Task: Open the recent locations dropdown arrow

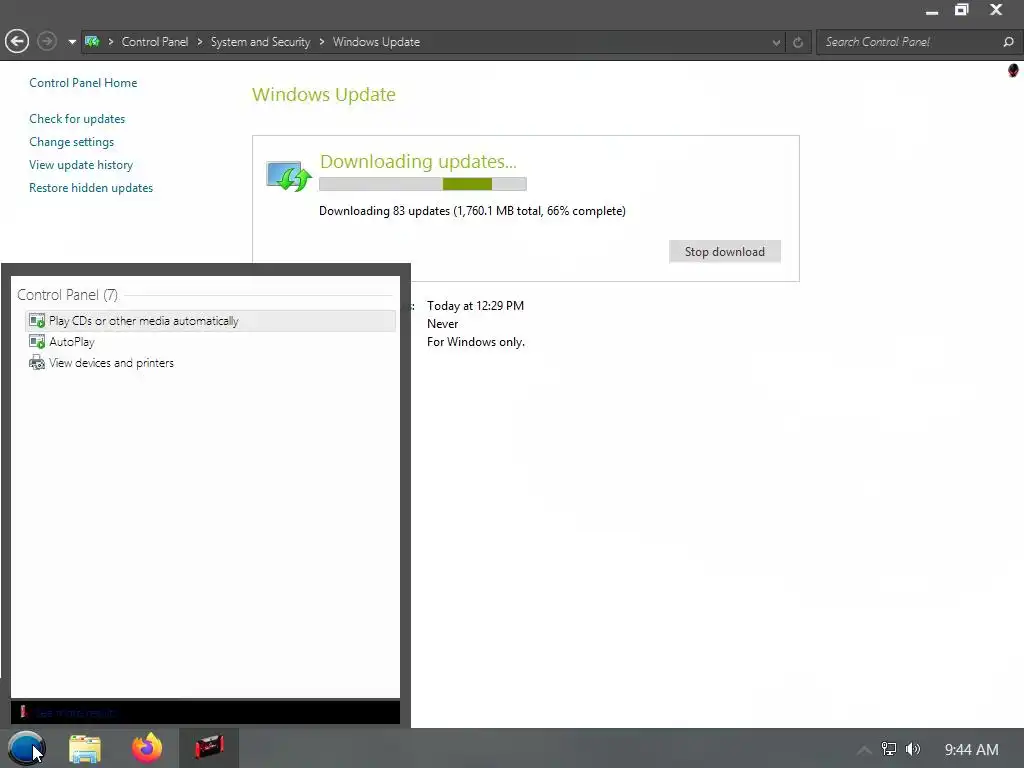Action: [x=72, y=42]
